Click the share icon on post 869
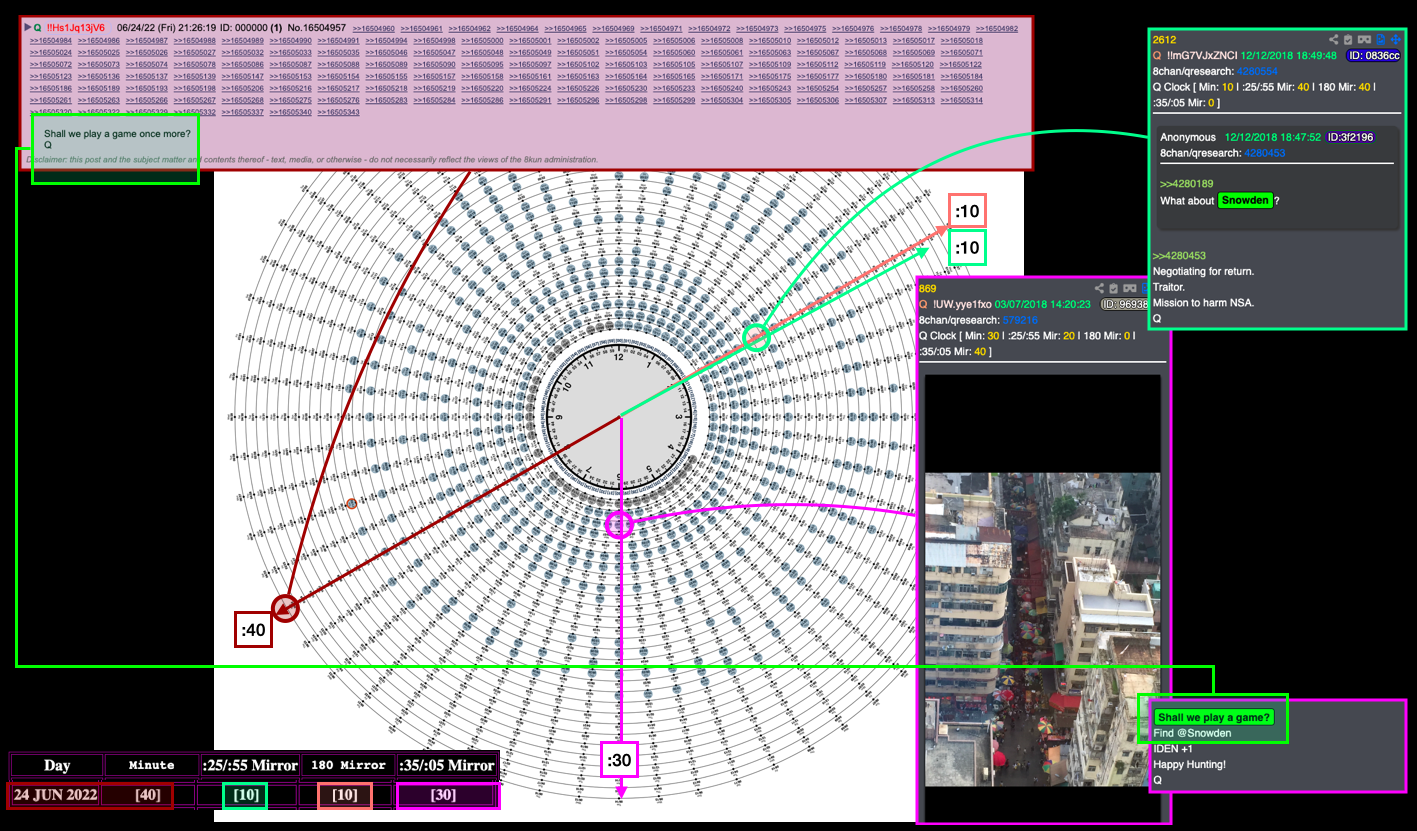Image resolution: width=1417 pixels, height=831 pixels. click(x=1100, y=289)
